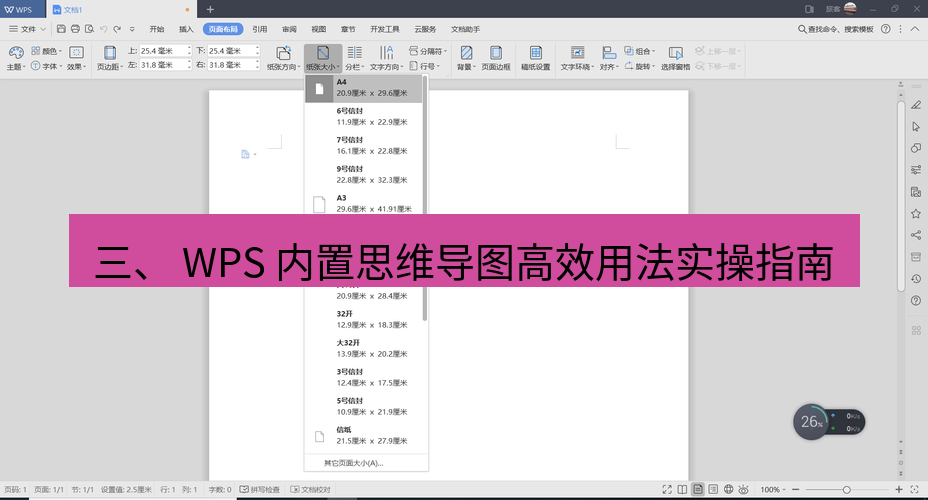Click the Print icon in quick access toolbar
Image resolution: width=928 pixels, height=500 pixels.
click(x=75, y=28)
